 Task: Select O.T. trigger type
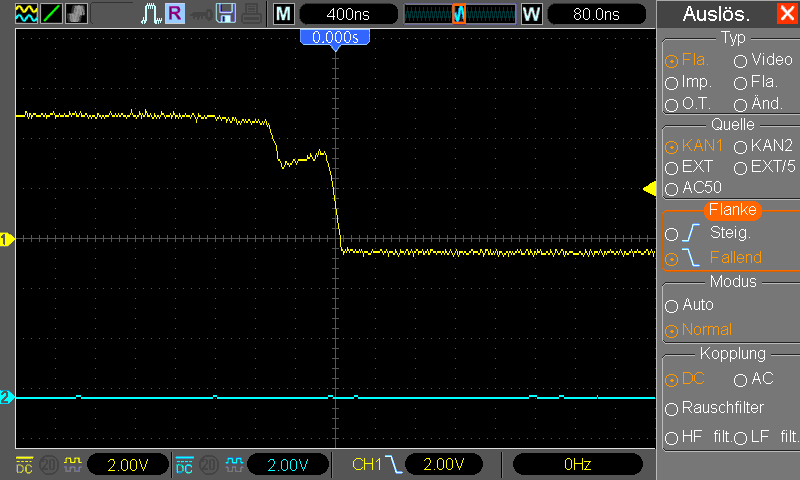(x=688, y=104)
